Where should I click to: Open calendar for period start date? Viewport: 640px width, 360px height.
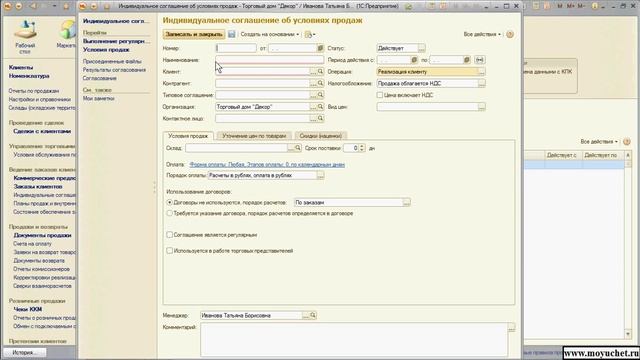tap(414, 60)
